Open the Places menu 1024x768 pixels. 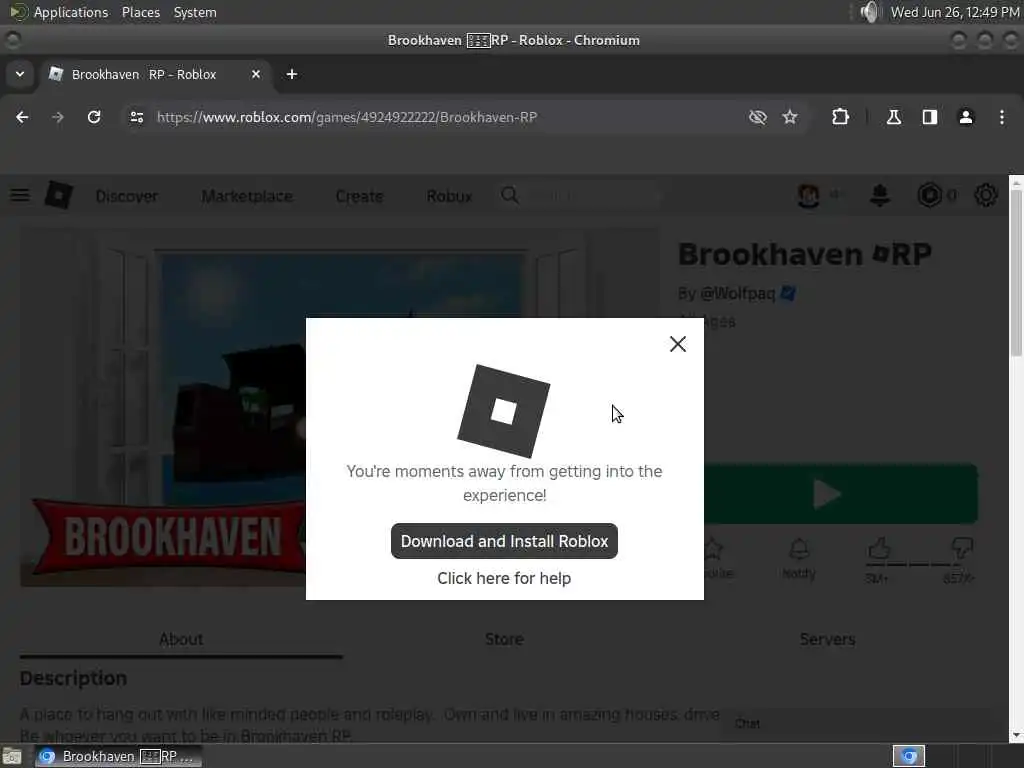click(140, 12)
